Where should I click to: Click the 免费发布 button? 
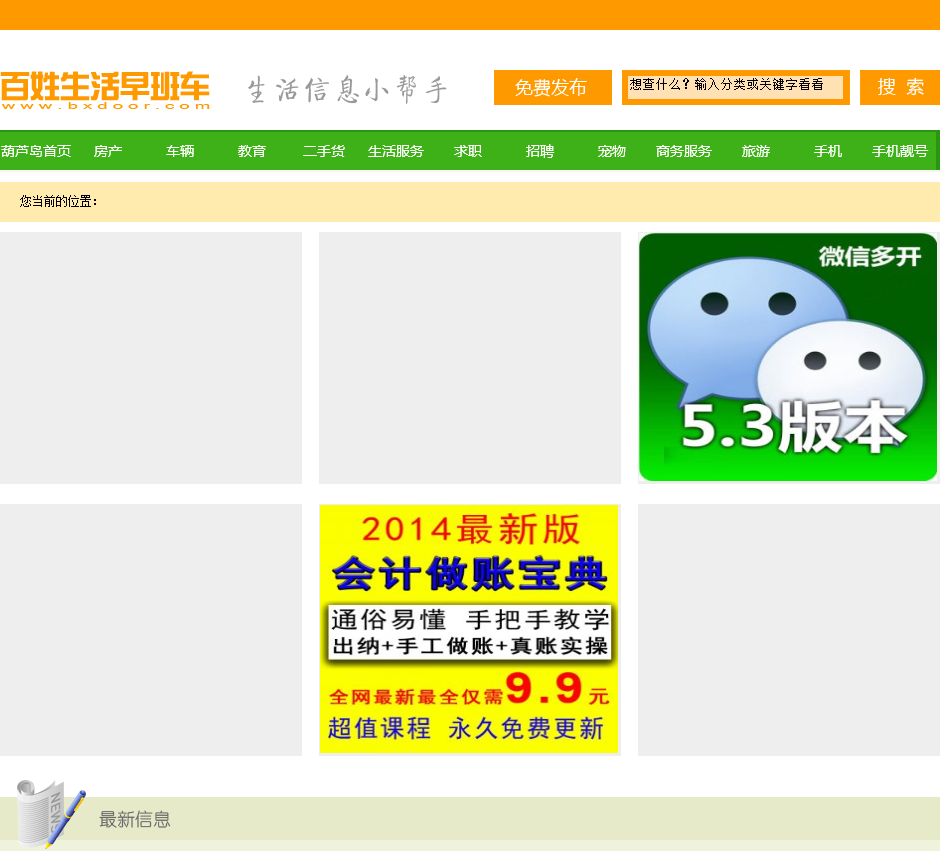[553, 88]
